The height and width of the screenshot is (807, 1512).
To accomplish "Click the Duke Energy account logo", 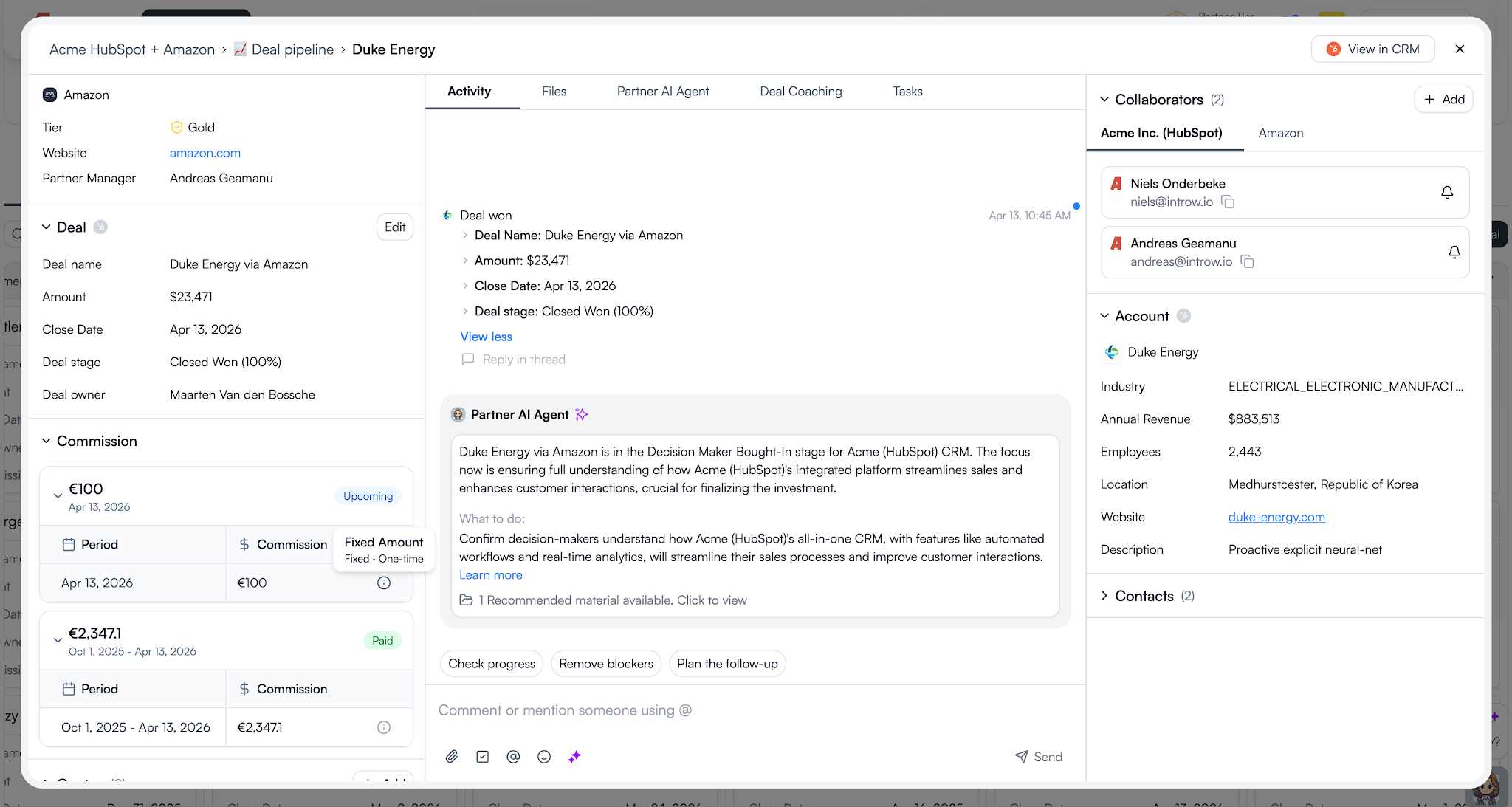I will click(1112, 352).
